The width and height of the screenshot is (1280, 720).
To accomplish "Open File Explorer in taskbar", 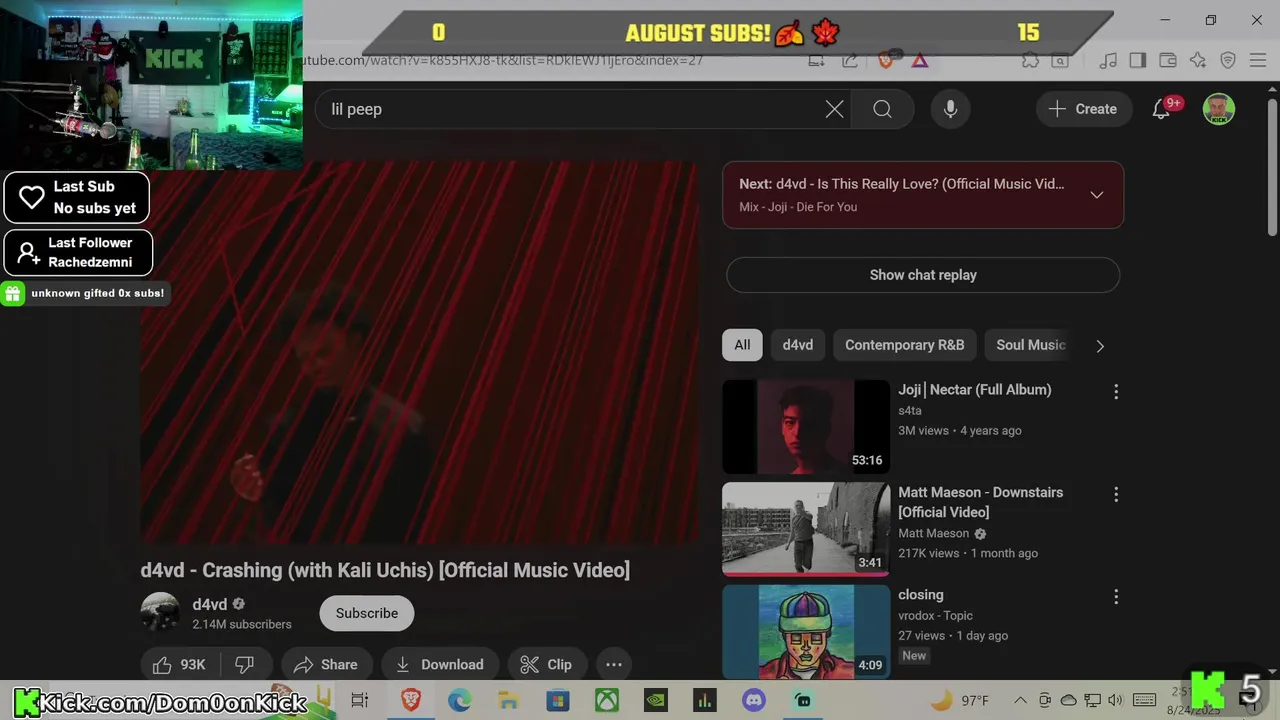I will (x=508, y=700).
